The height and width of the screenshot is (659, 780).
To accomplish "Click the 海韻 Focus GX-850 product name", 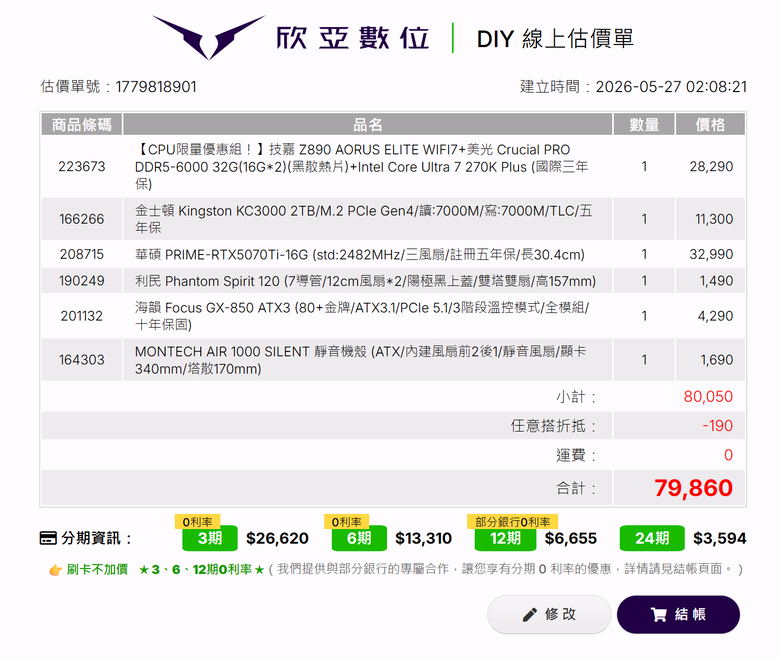I will (x=362, y=316).
